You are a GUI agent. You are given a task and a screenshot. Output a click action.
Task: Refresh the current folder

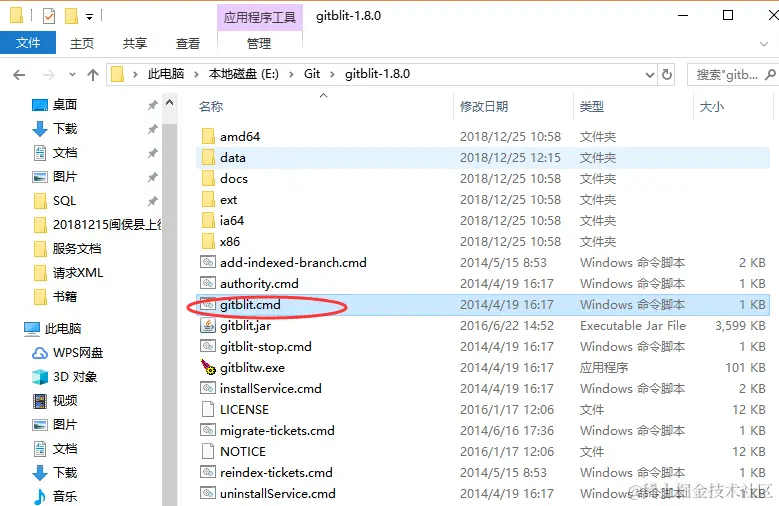click(x=667, y=75)
